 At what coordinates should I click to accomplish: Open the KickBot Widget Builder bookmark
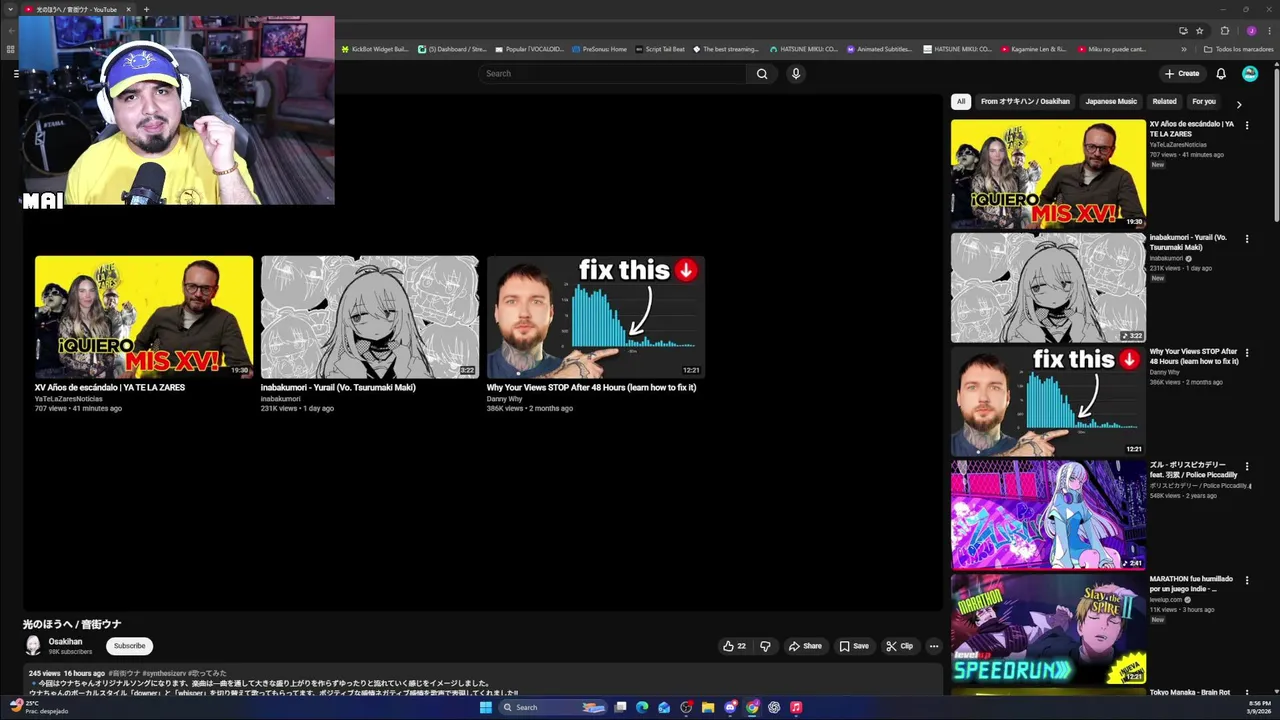click(375, 49)
